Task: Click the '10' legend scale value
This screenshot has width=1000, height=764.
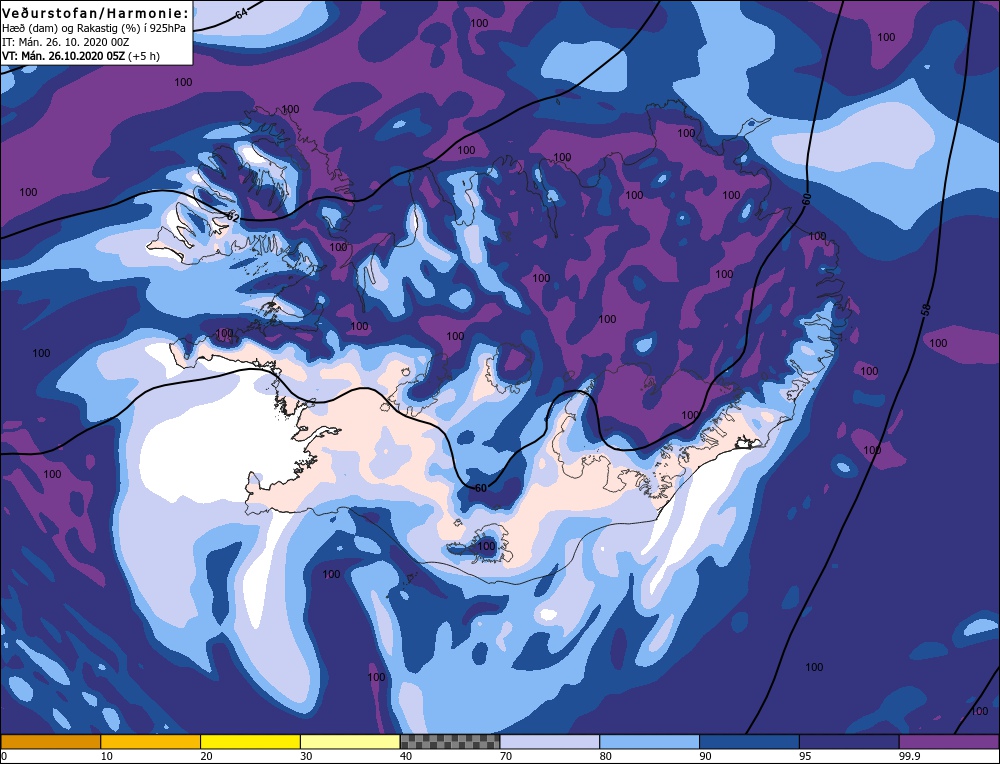Action: 107,756
